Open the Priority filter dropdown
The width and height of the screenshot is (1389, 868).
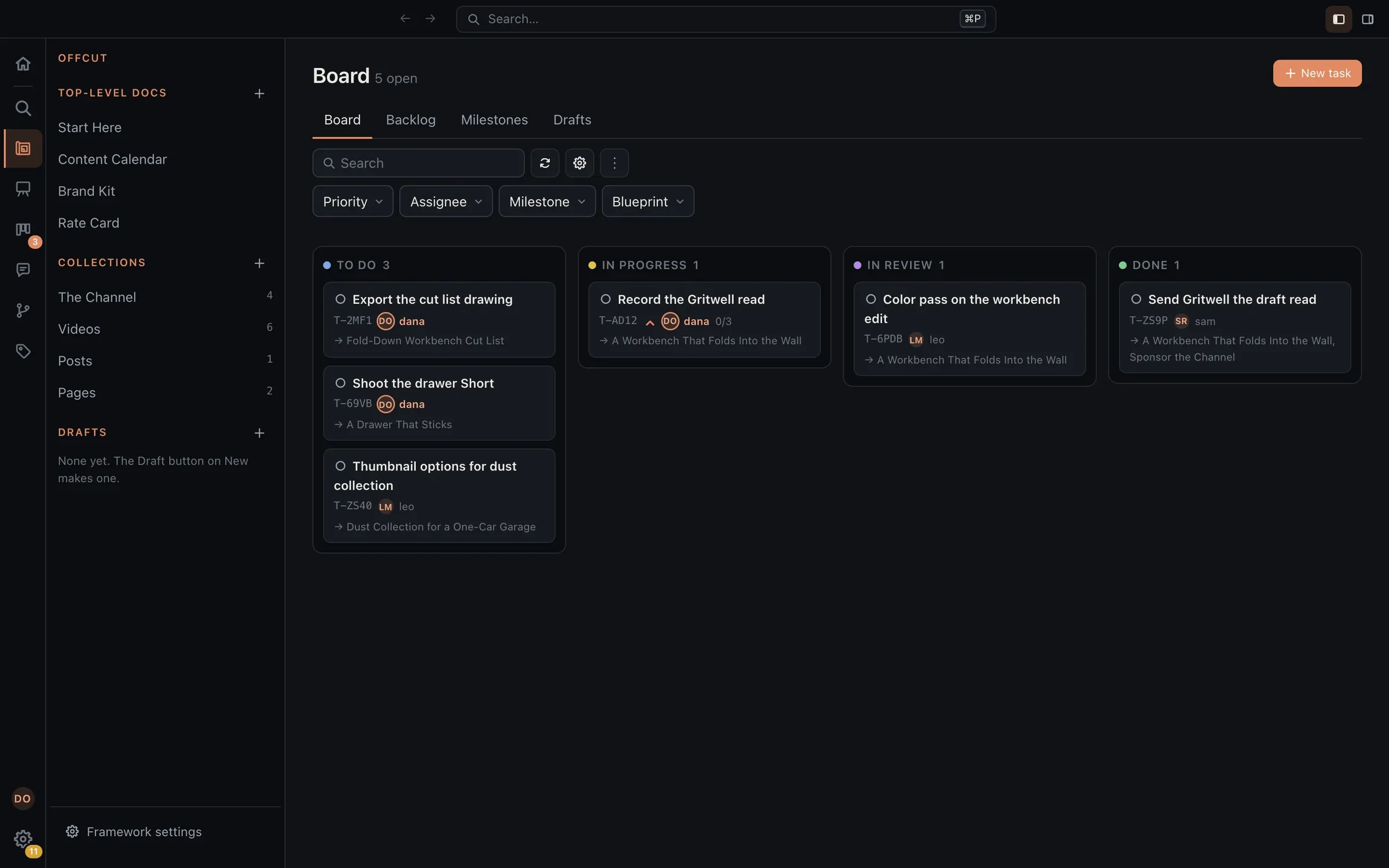(353, 201)
